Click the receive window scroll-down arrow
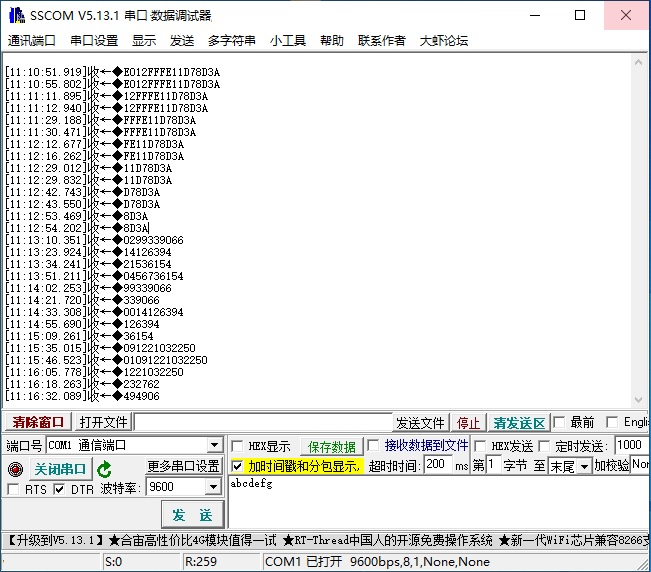This screenshot has height=572, width=651. [x=641, y=402]
